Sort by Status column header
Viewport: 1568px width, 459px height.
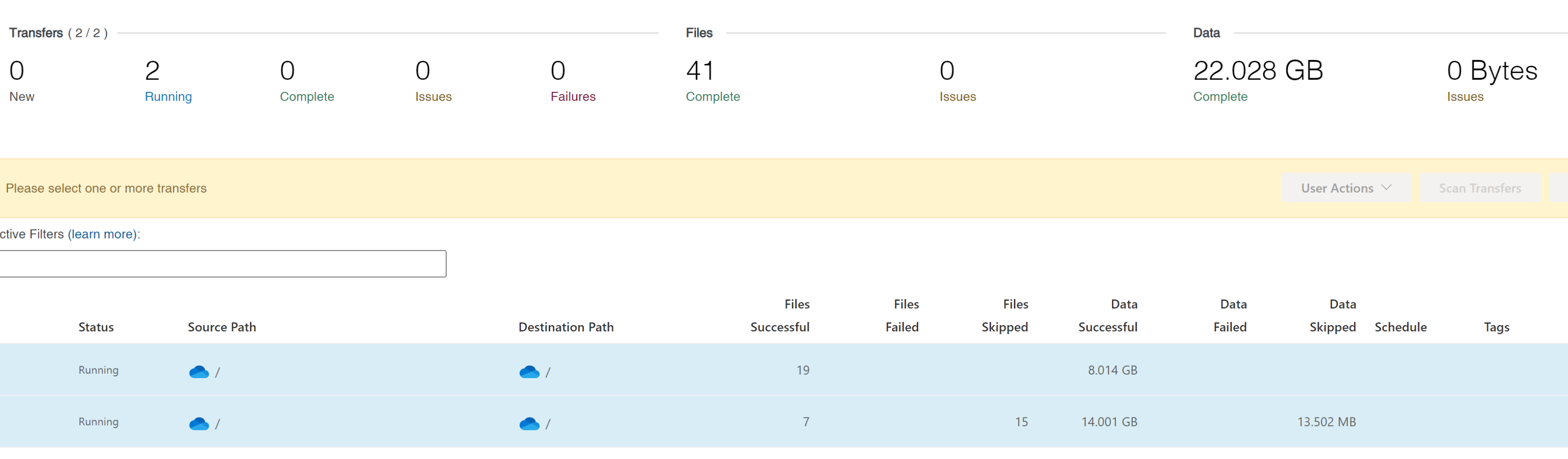tap(96, 327)
